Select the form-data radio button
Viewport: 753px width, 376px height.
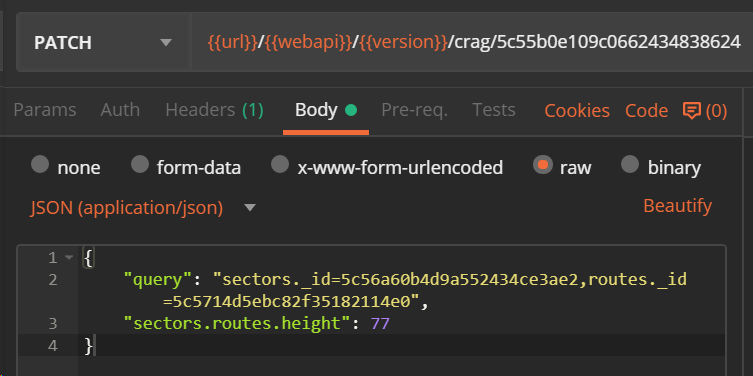(140, 165)
